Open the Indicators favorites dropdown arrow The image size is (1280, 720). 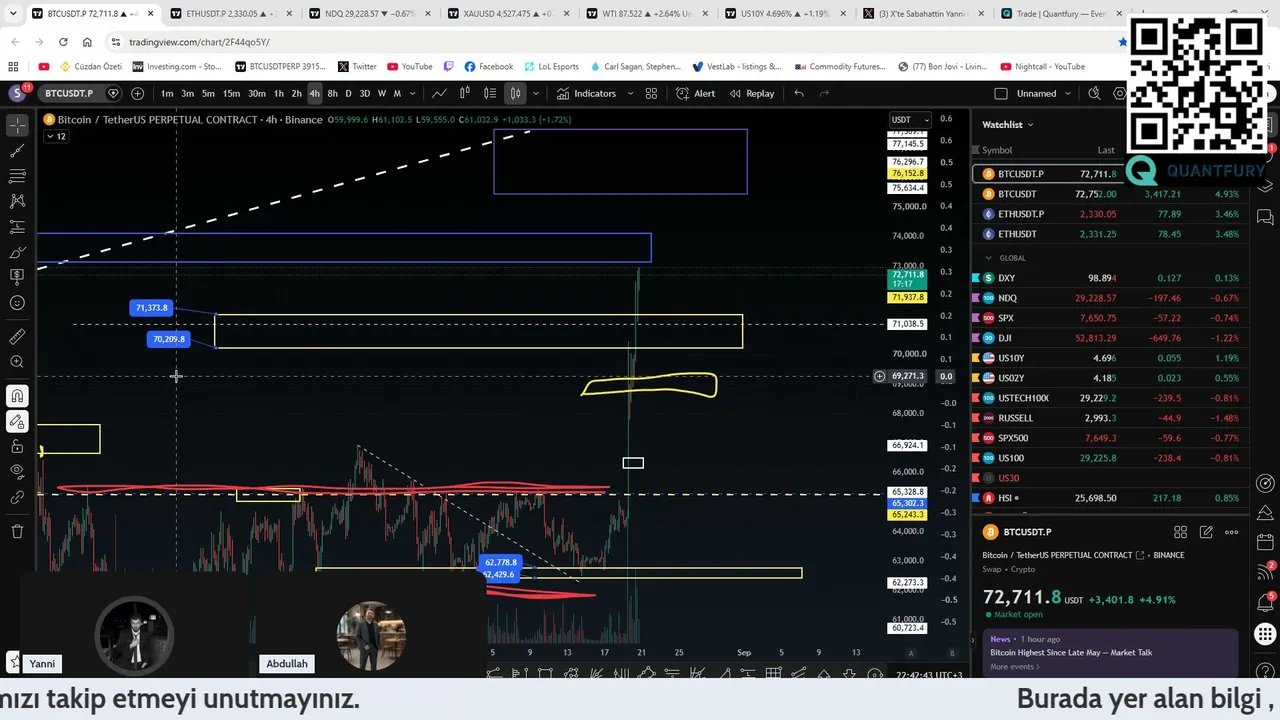pyautogui.click(x=630, y=93)
